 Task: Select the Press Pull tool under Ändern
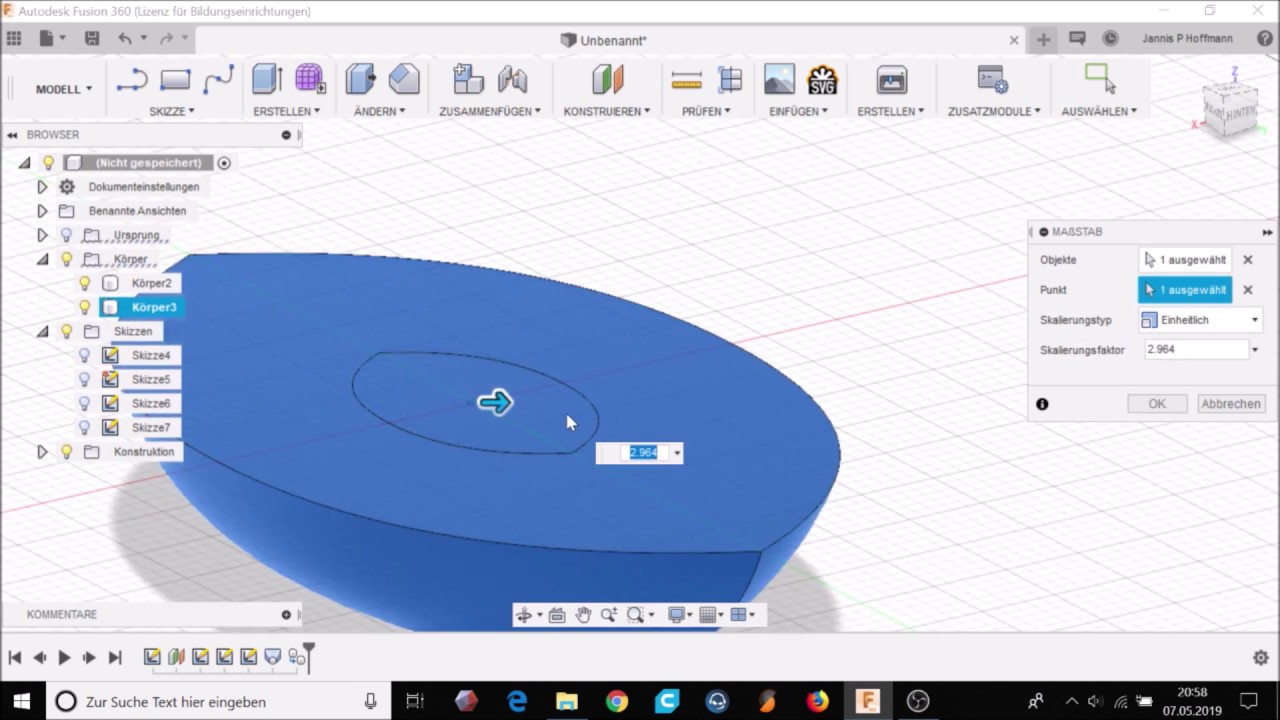361,80
